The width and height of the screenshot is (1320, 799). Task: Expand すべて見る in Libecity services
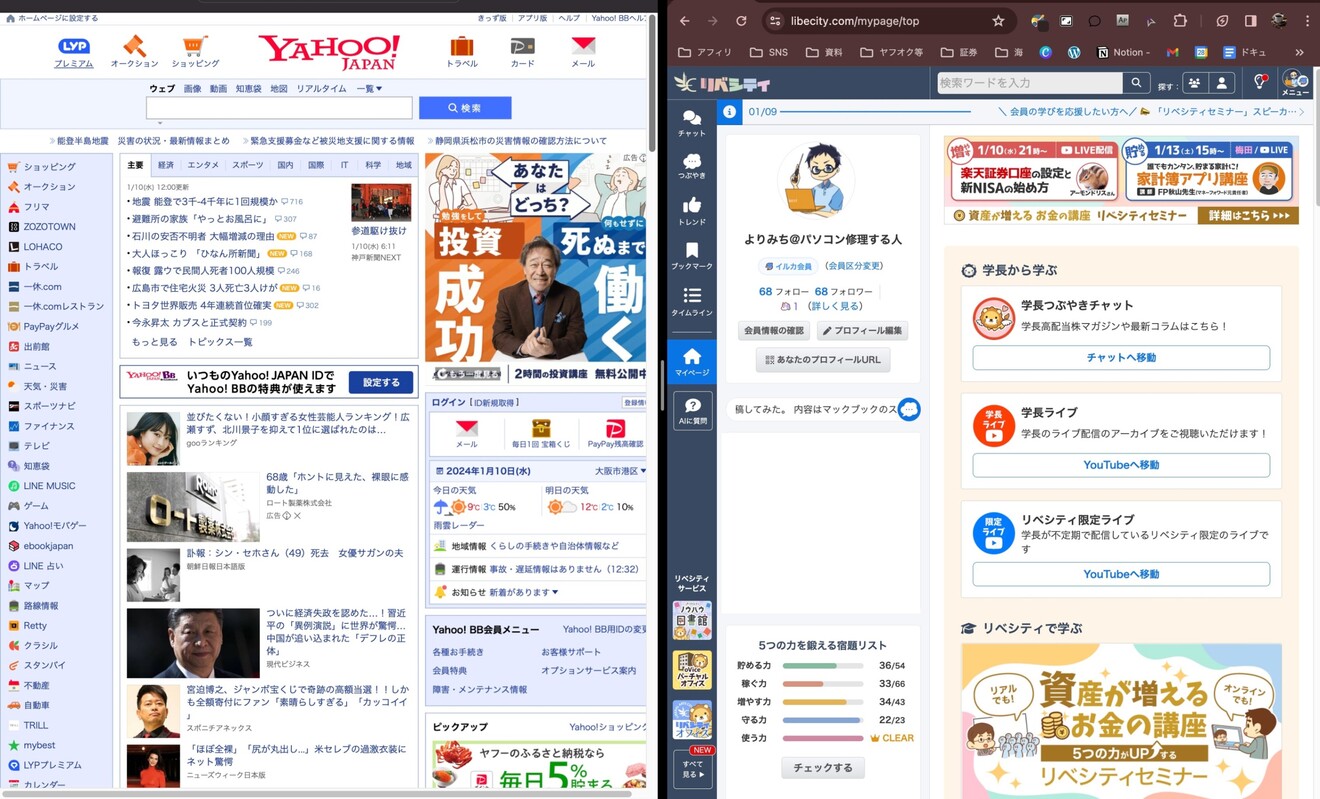click(692, 768)
